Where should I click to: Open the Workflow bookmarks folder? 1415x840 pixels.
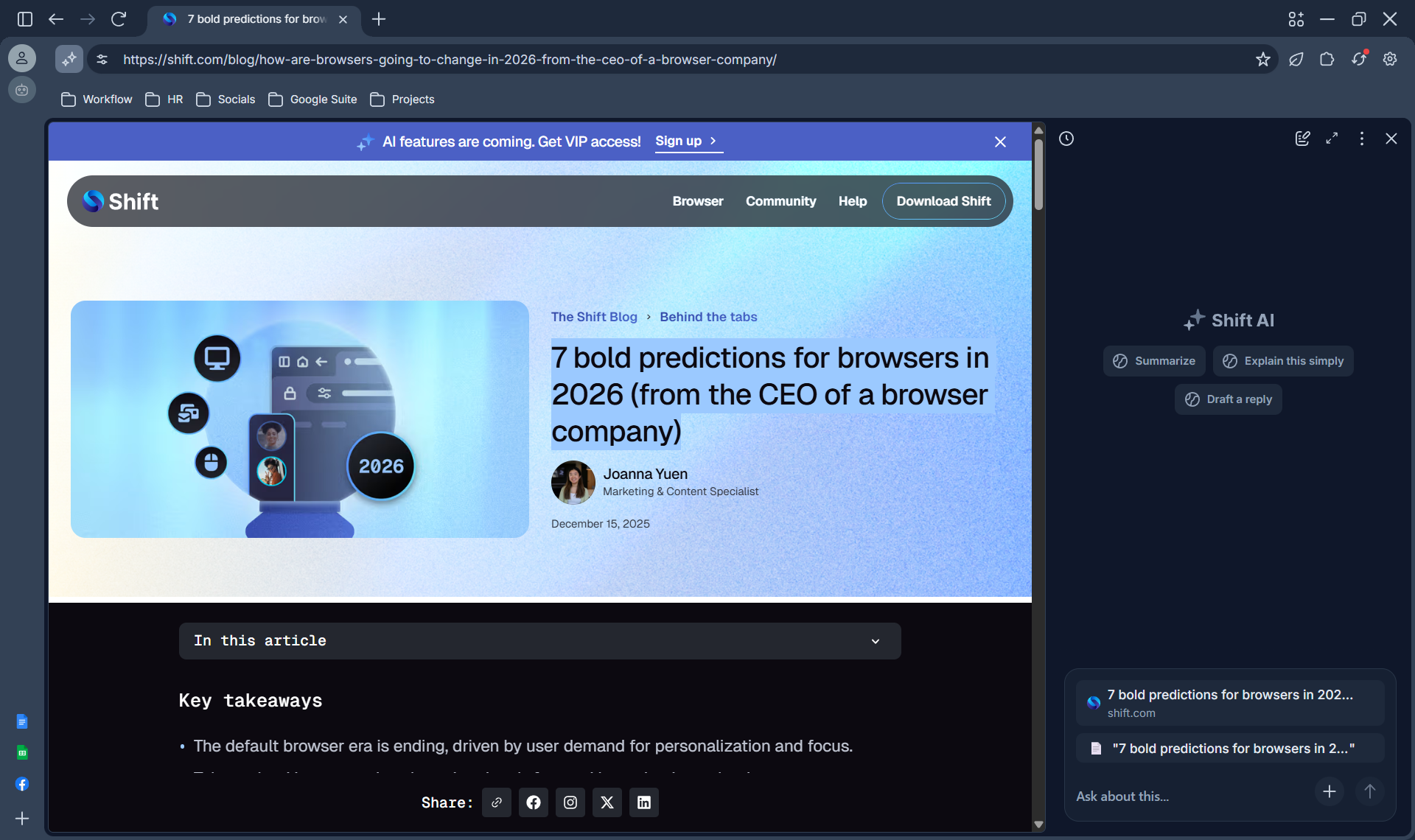coord(97,99)
